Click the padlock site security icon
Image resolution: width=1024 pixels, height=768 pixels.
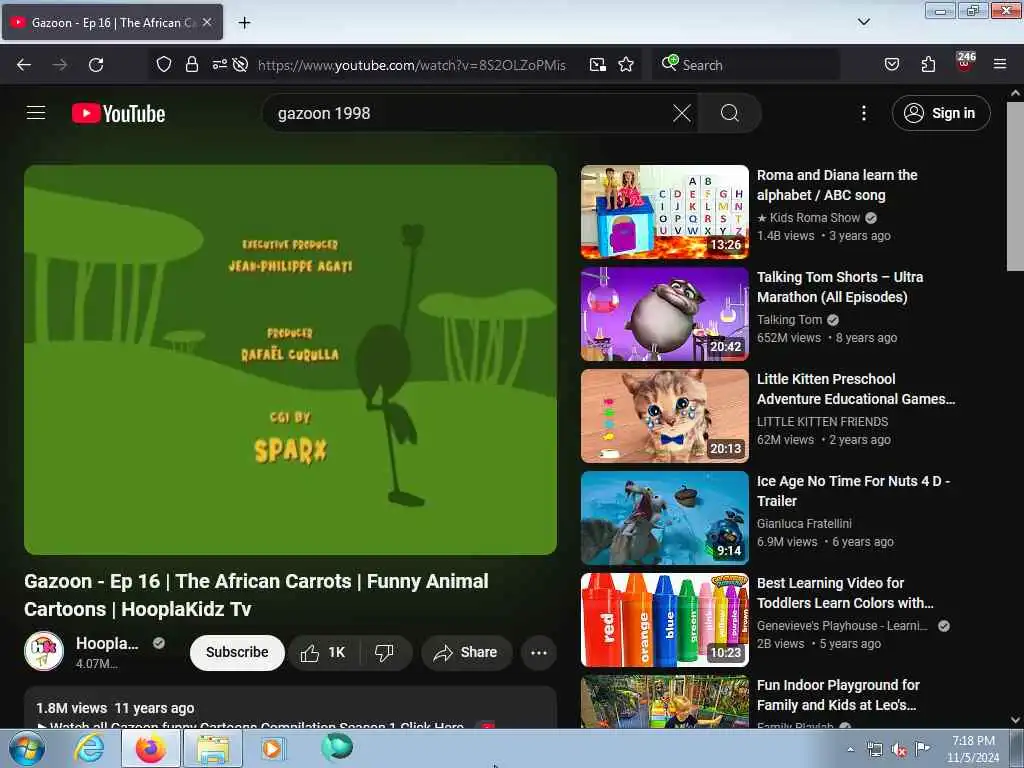coord(191,64)
